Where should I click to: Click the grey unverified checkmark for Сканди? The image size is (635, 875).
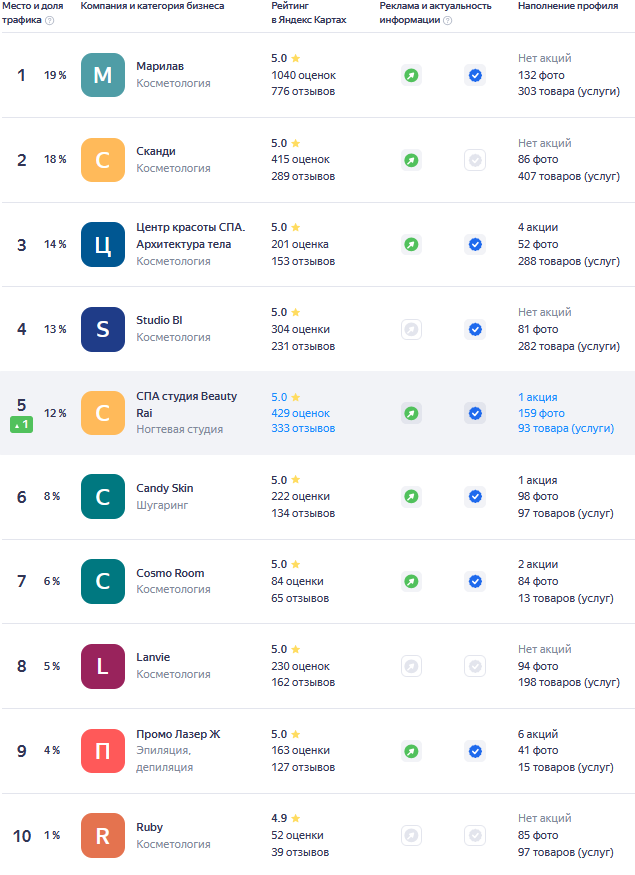pos(475,160)
